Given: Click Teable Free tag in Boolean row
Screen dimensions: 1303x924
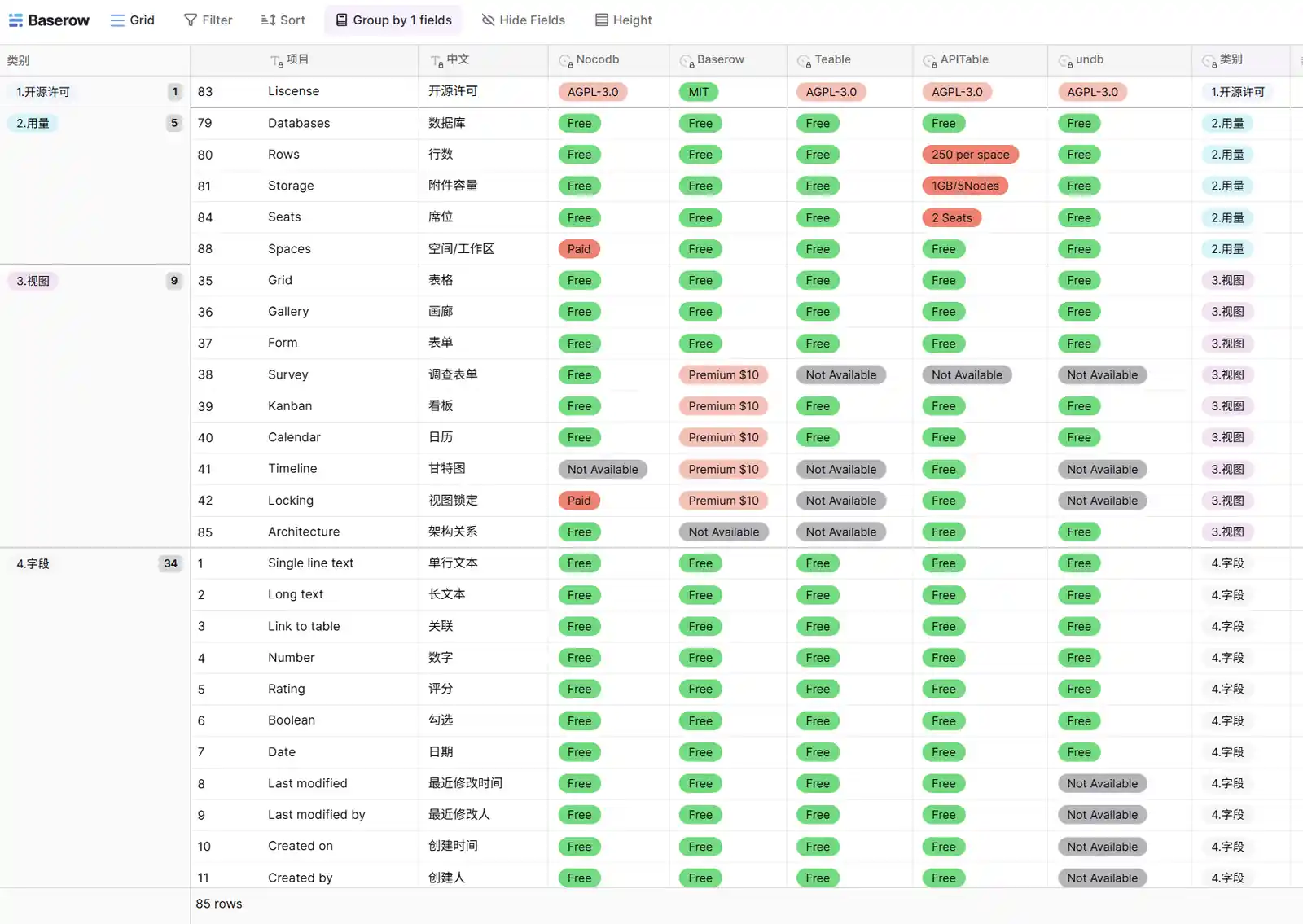Looking at the screenshot, I should click(x=818, y=720).
